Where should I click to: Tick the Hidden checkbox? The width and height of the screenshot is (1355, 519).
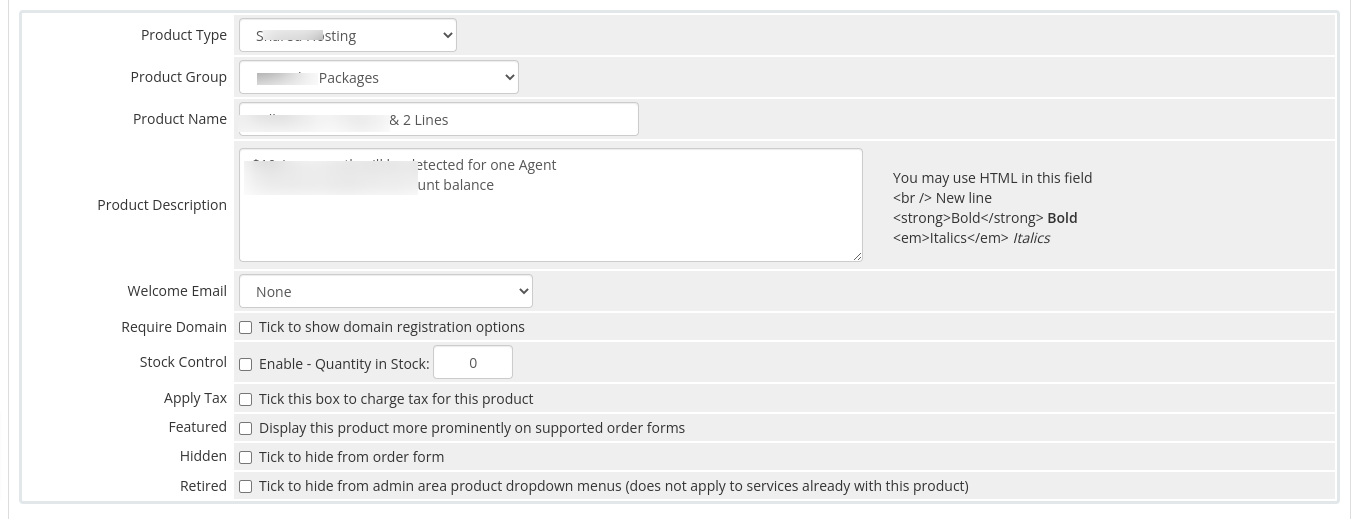(x=245, y=458)
